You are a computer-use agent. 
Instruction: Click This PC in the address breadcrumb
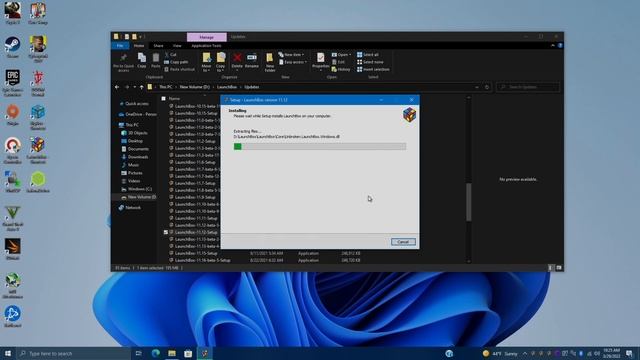(x=165, y=87)
